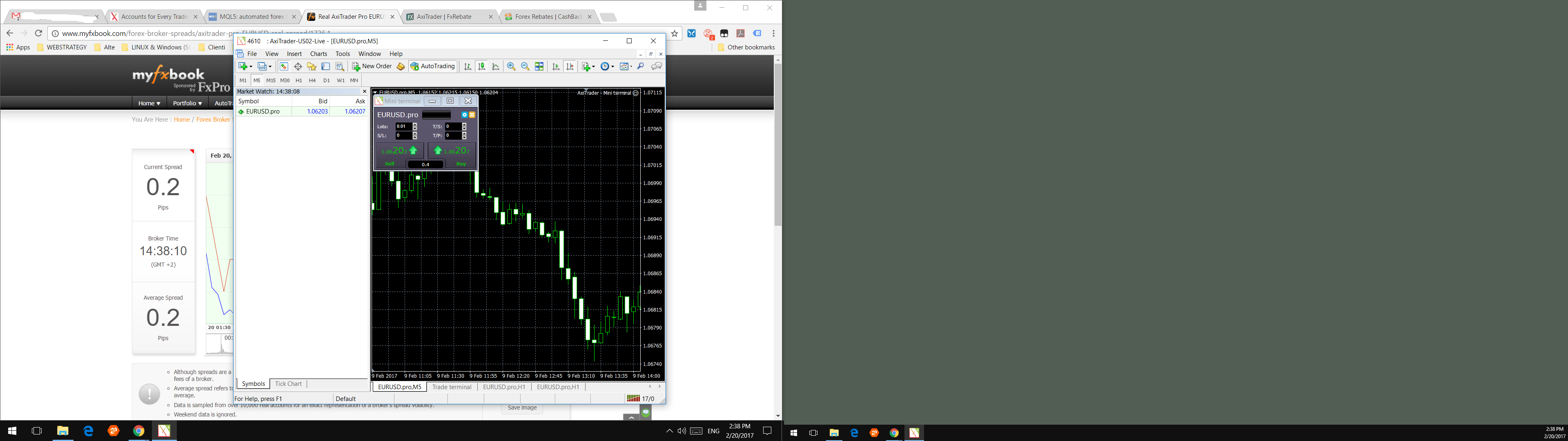Switch chart to Candlesticks type

[x=481, y=67]
